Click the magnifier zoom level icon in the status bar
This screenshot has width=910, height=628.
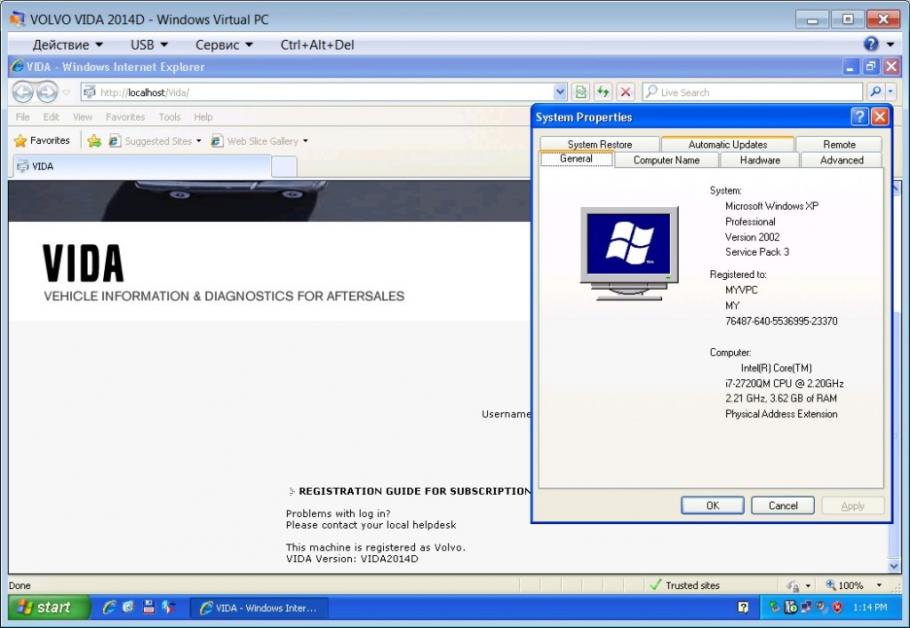831,585
